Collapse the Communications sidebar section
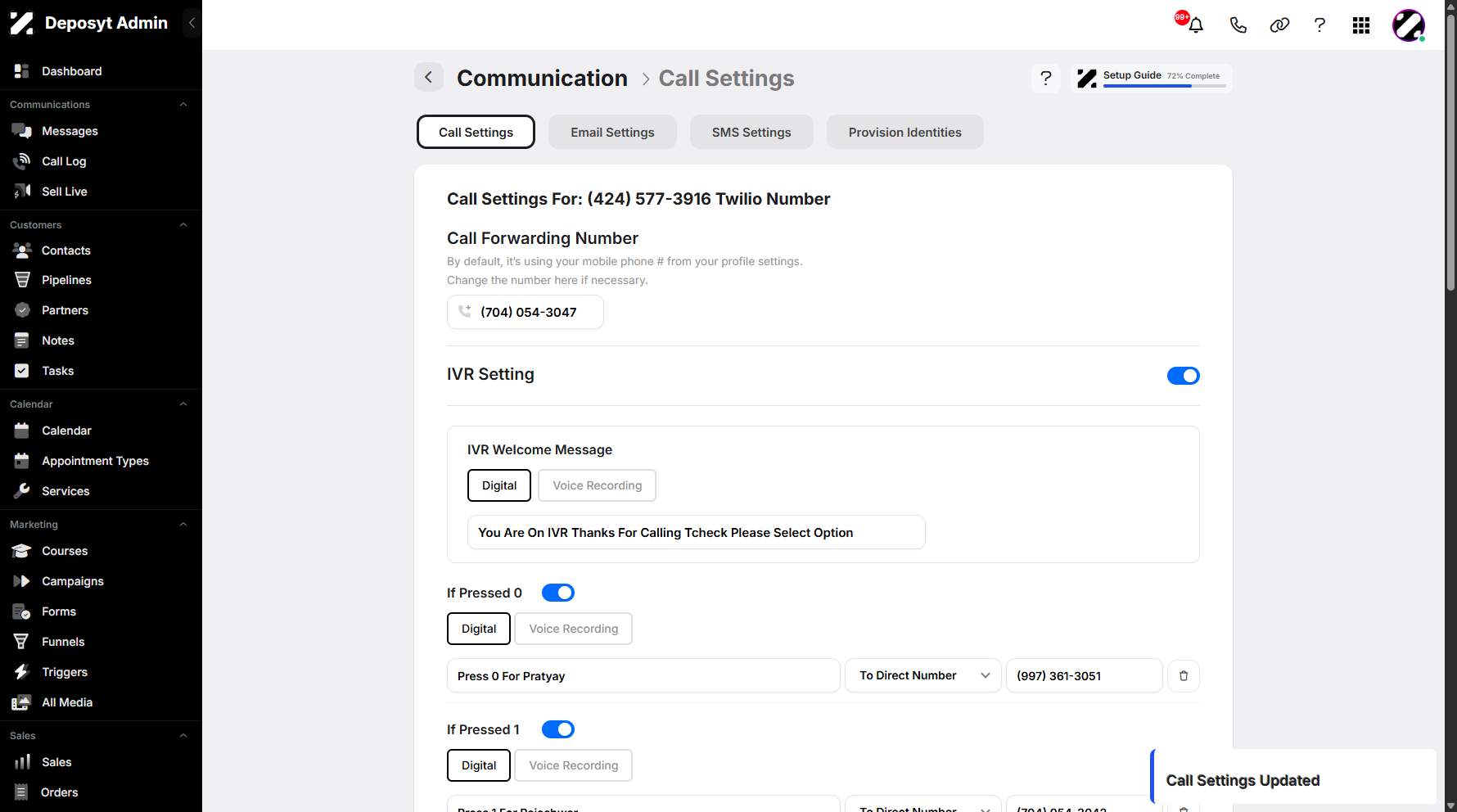Image resolution: width=1457 pixels, height=812 pixels. (x=183, y=105)
